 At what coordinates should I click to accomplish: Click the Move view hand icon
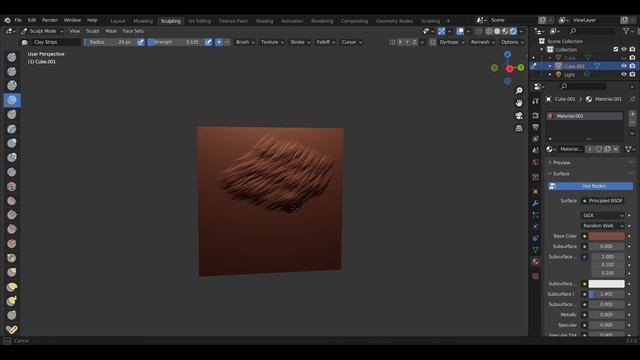tap(519, 103)
